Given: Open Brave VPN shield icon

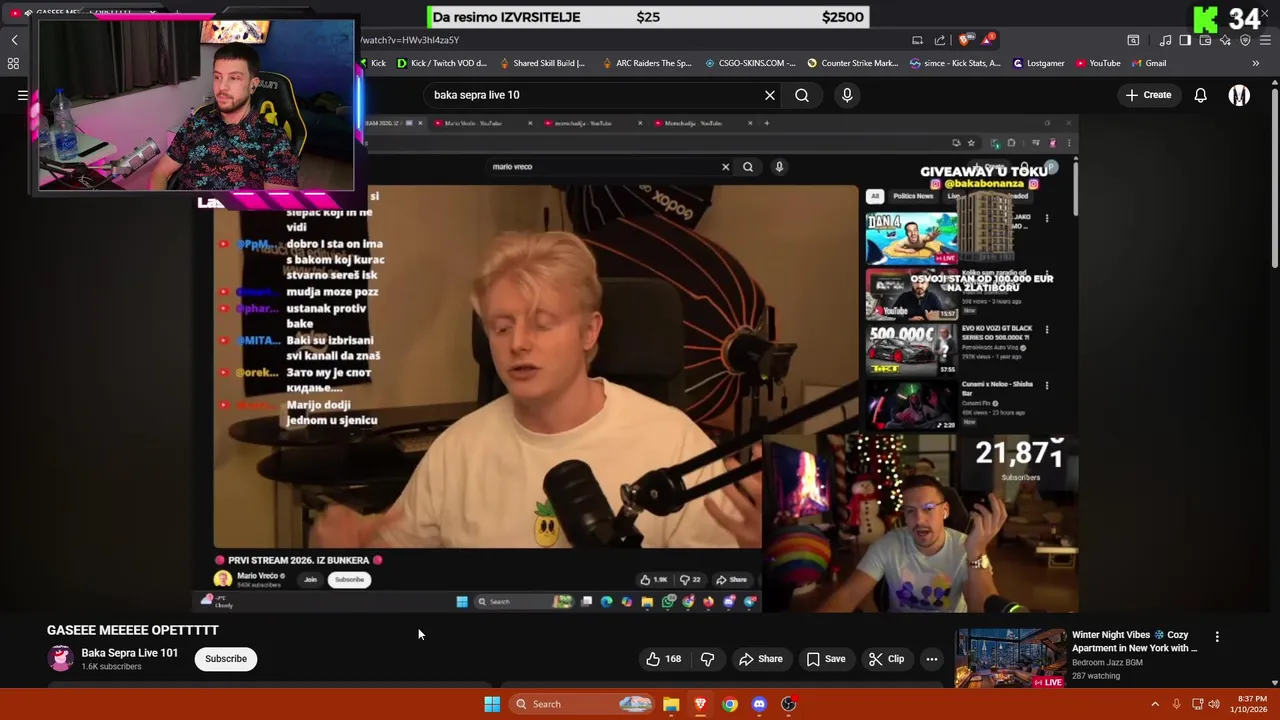Looking at the screenshot, I should click(1245, 40).
